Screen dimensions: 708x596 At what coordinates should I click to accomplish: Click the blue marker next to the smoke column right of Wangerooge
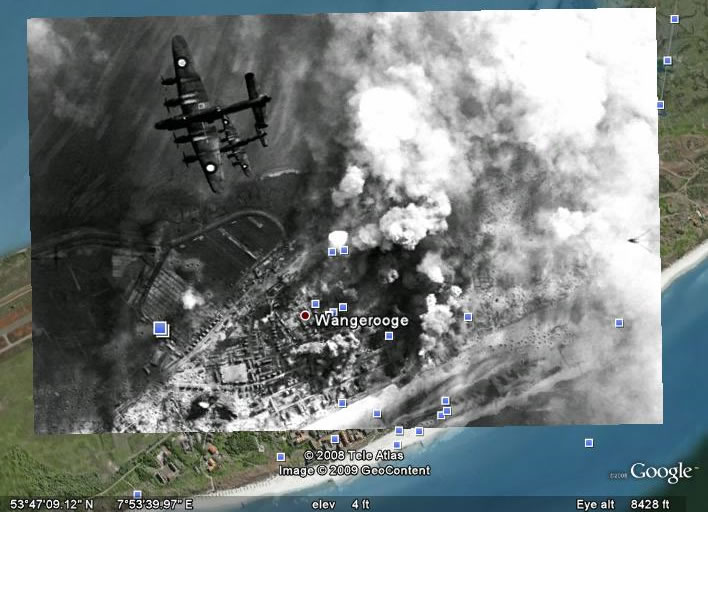tap(468, 317)
